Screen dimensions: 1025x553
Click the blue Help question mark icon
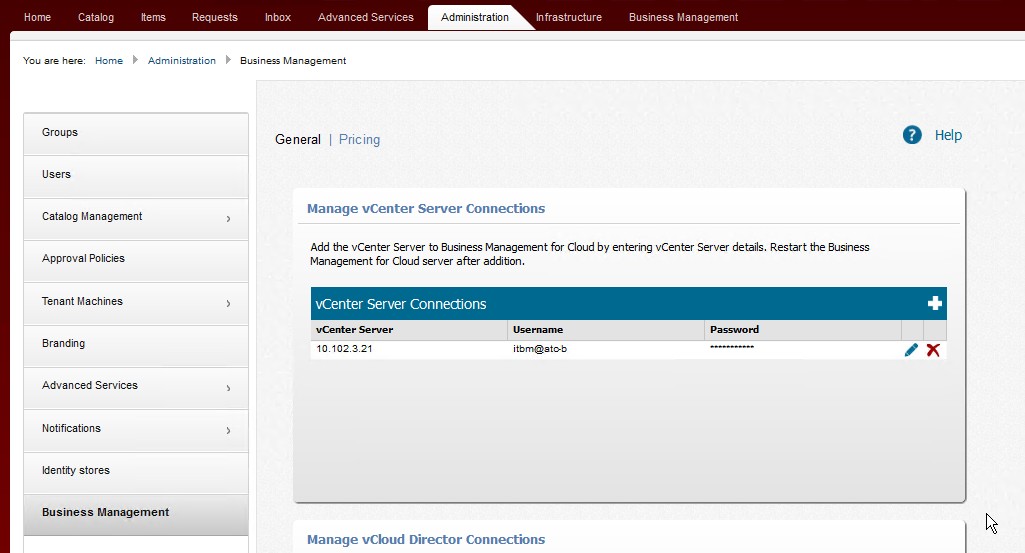[x=912, y=135]
